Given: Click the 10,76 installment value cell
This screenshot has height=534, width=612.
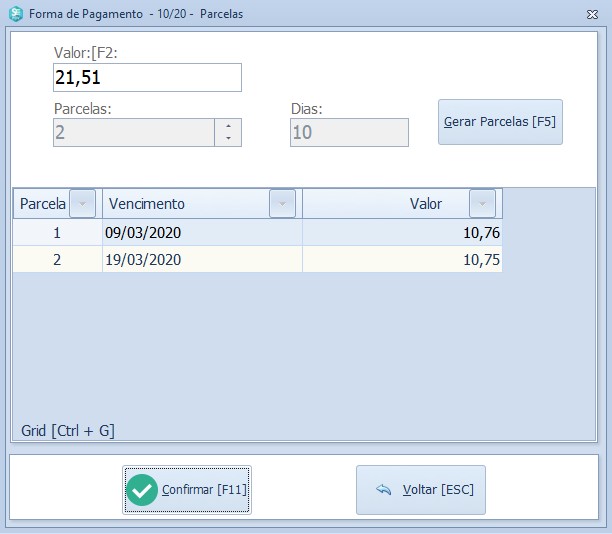Looking at the screenshot, I should pos(402,233).
